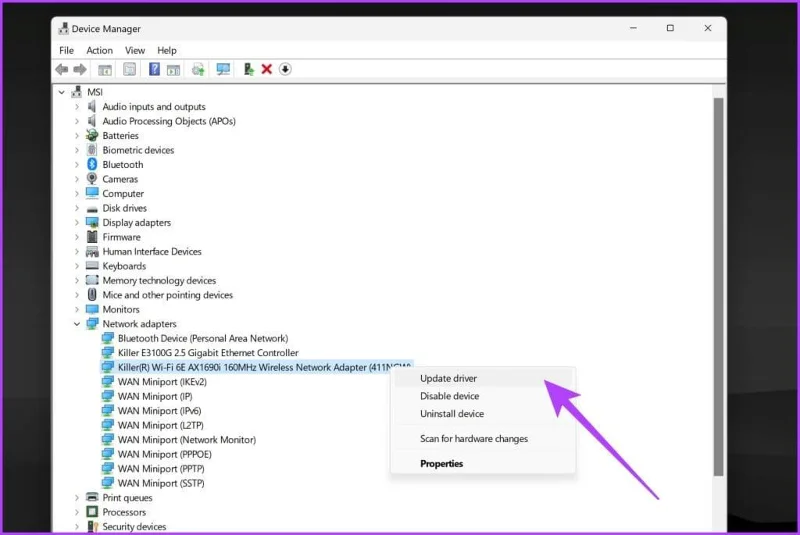Click the Back arrow toolbar icon

click(x=62, y=69)
